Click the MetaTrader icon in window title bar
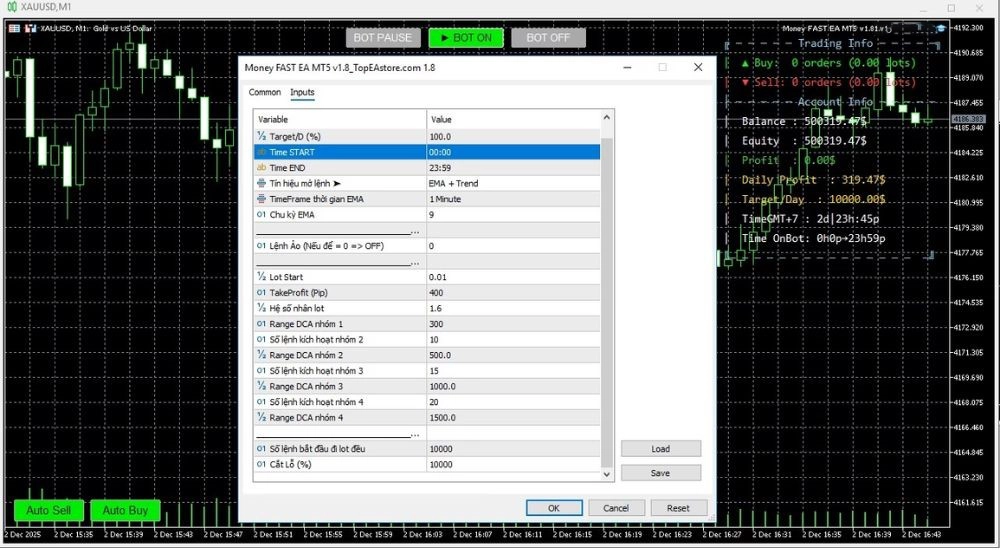This screenshot has height=550, width=1000. click(10, 7)
